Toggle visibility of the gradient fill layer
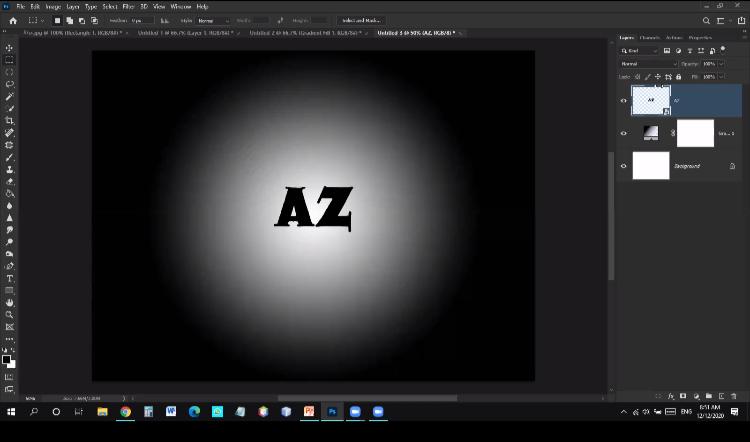The width and height of the screenshot is (750, 442). click(624, 133)
